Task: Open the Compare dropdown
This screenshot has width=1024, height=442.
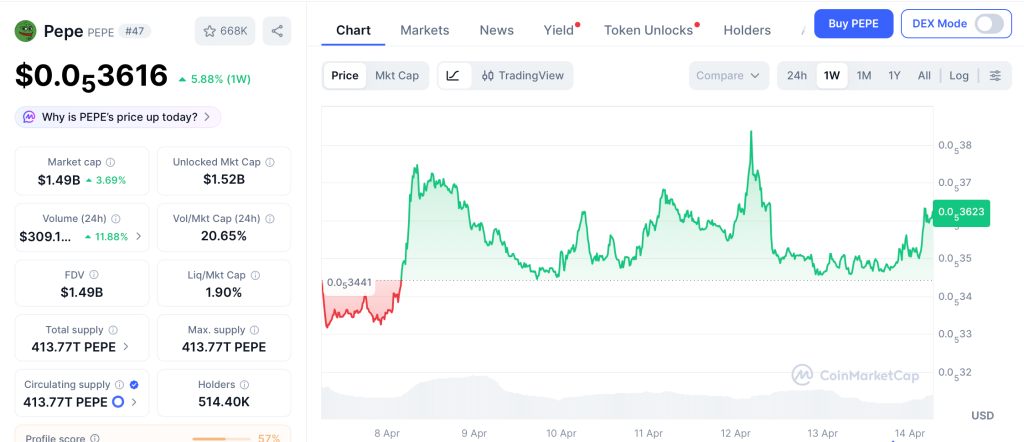Action: [x=729, y=75]
